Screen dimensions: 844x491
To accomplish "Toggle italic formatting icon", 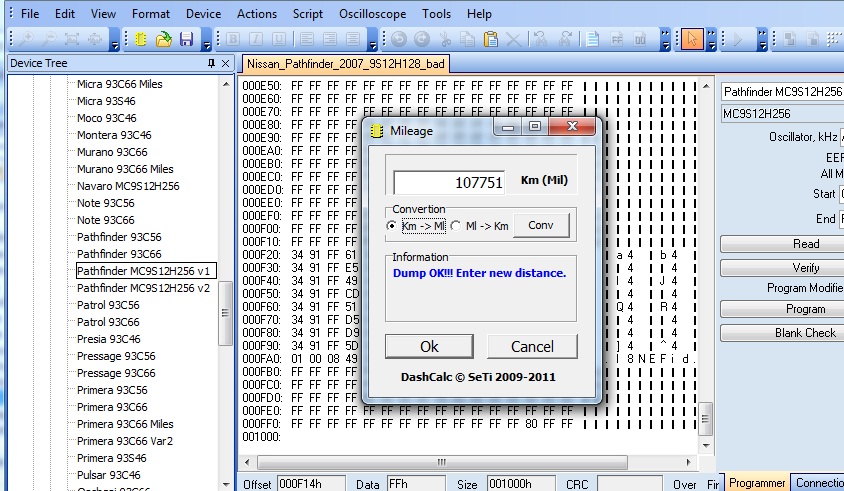I will [x=256, y=39].
